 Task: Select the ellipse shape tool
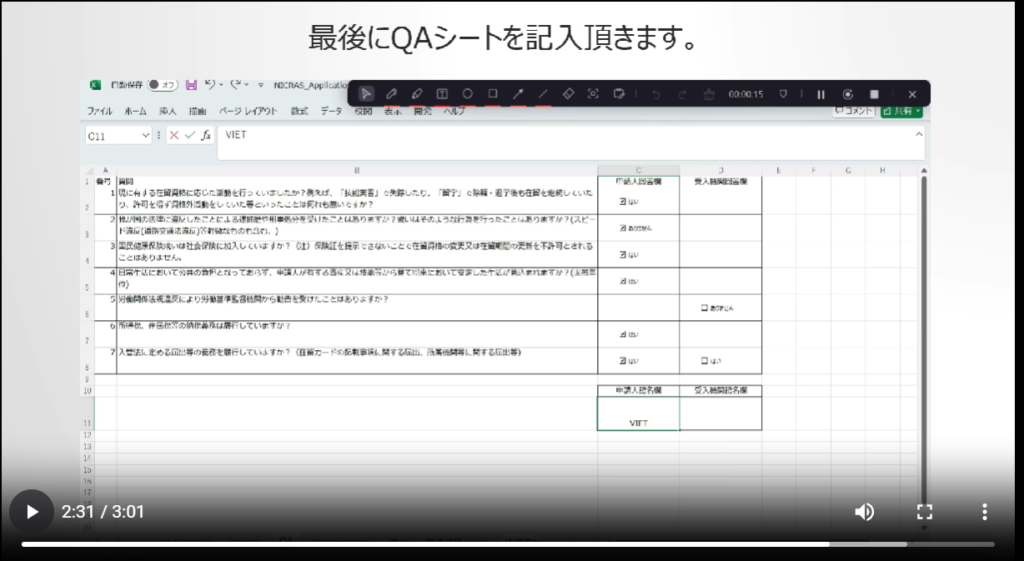click(x=467, y=94)
